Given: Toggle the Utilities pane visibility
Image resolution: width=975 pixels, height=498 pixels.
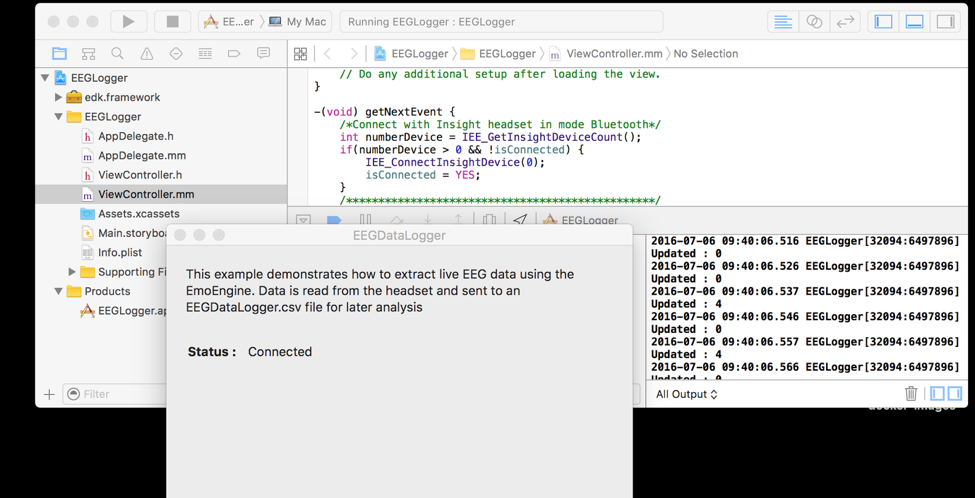Looking at the screenshot, I should coord(945,21).
